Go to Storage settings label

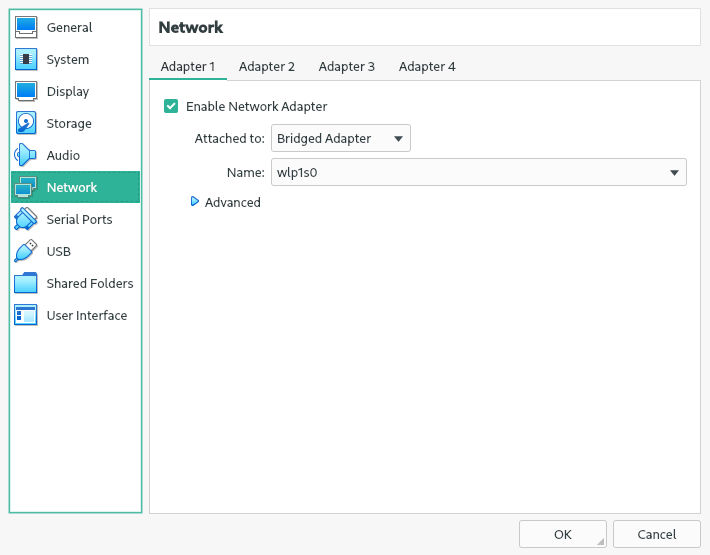pyautogui.click(x=69, y=124)
